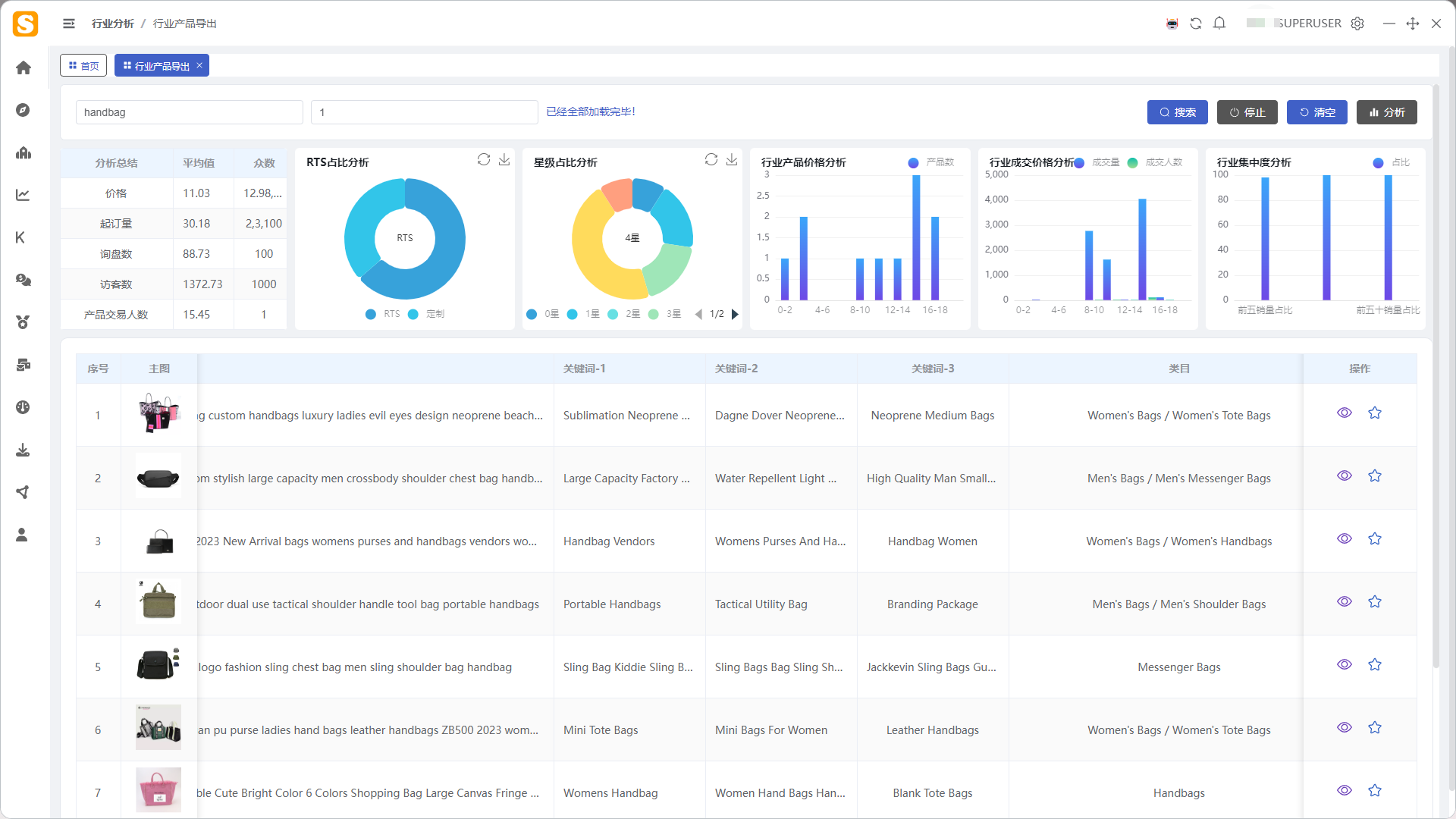
Task: Open the paper plane sidebar icon
Action: [24, 492]
